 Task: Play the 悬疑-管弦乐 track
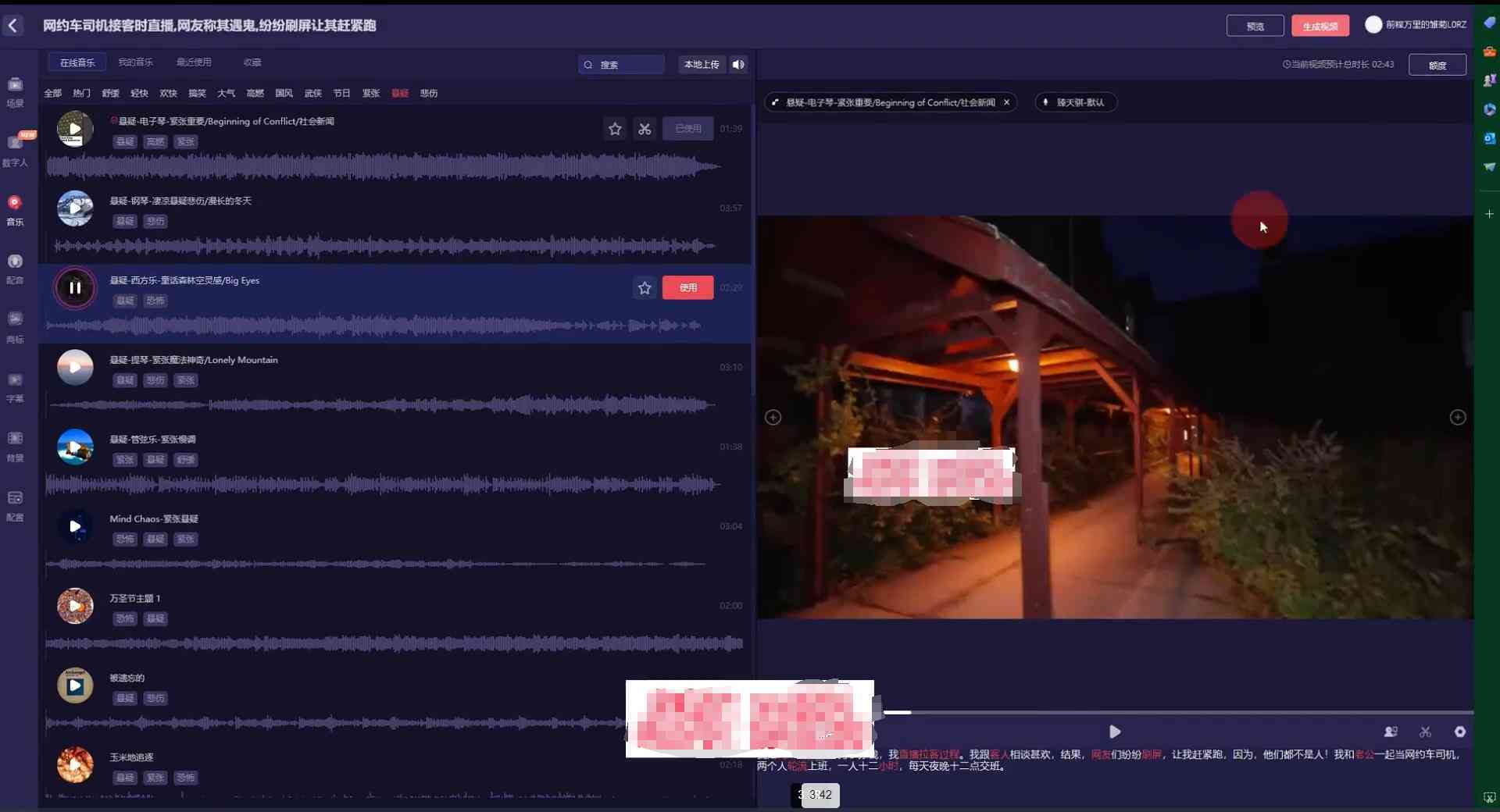(75, 447)
